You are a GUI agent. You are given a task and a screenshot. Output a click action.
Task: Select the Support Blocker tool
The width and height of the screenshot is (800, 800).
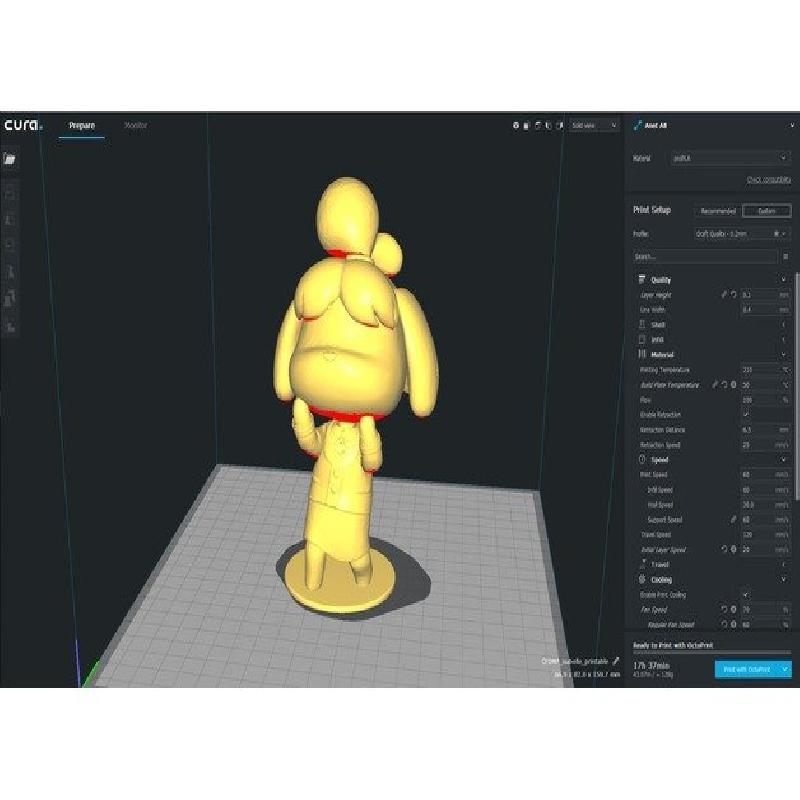pyautogui.click(x=10, y=326)
